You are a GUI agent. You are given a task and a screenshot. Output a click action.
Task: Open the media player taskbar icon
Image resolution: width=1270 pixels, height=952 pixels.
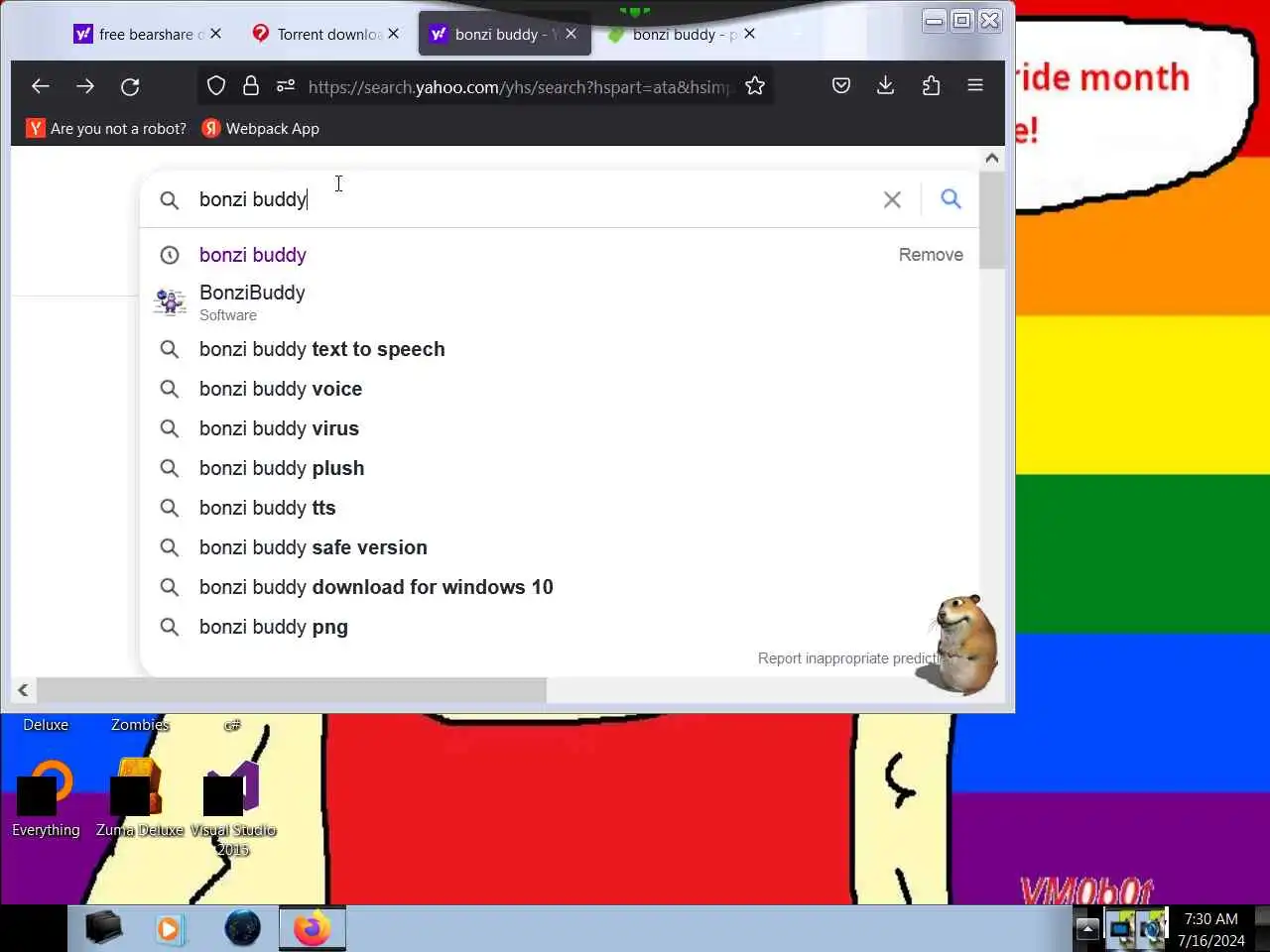click(x=171, y=928)
